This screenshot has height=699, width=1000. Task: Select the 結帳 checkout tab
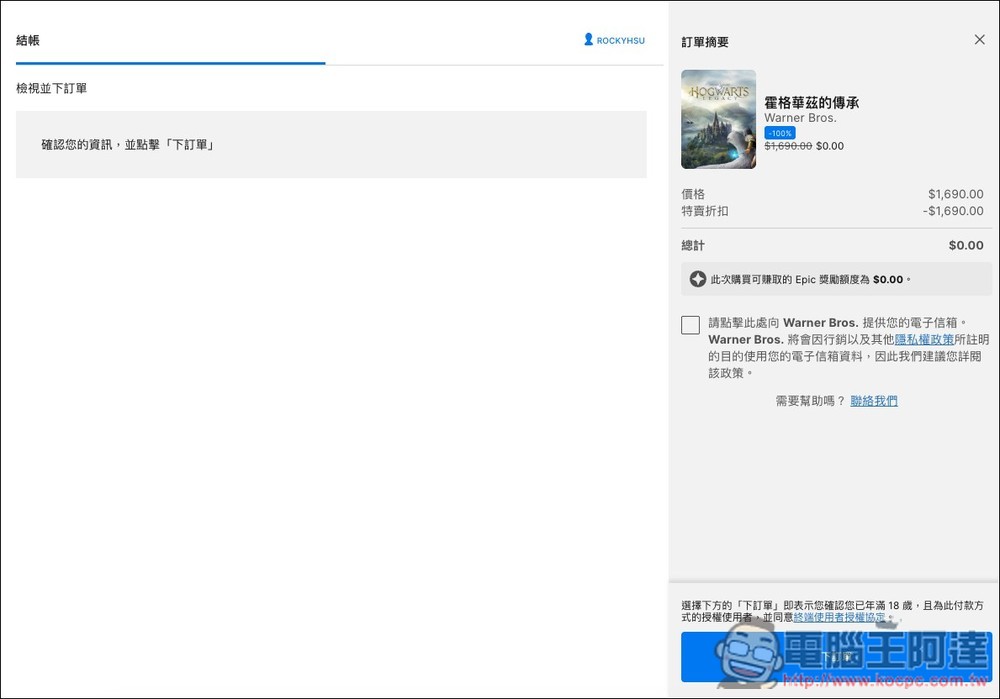coord(28,41)
